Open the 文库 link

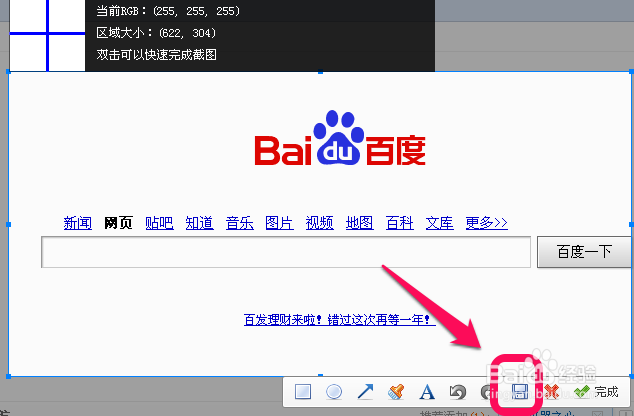click(440, 223)
